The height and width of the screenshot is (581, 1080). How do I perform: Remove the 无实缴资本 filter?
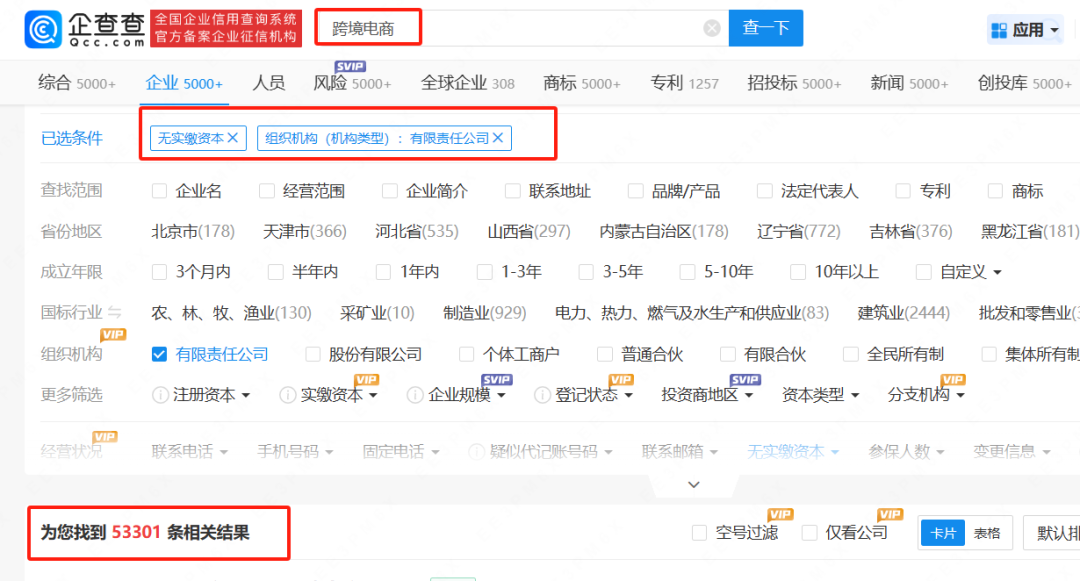click(234, 138)
